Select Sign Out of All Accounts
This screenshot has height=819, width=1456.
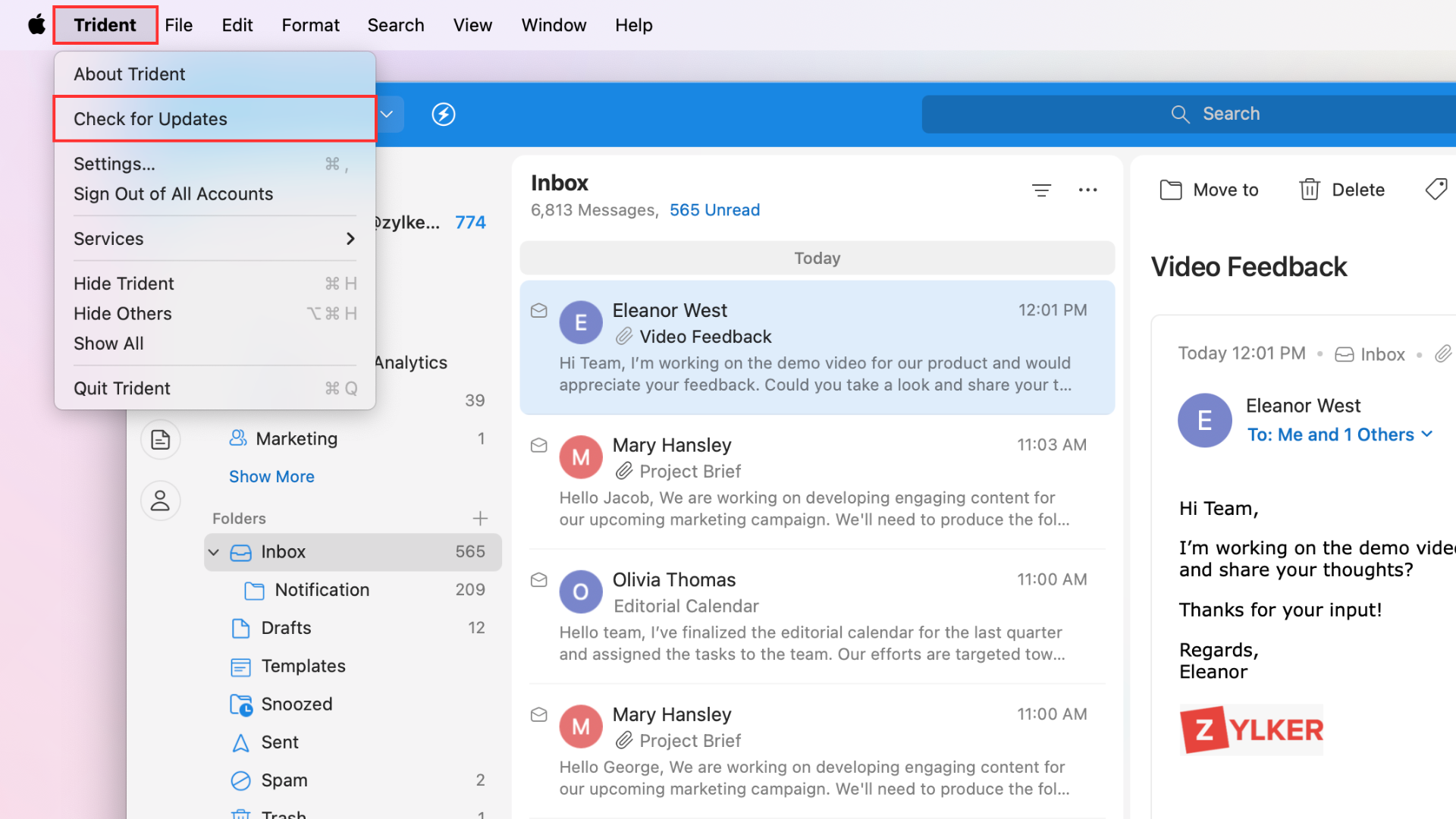pos(215,194)
